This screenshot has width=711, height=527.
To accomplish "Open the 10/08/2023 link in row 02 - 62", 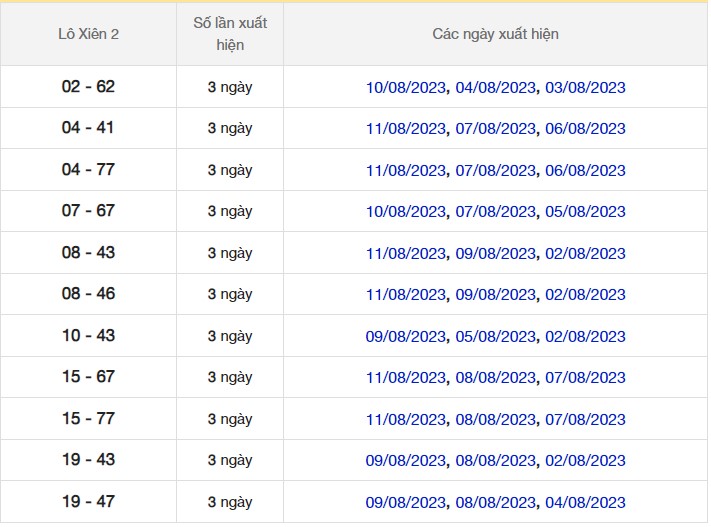I will [406, 87].
